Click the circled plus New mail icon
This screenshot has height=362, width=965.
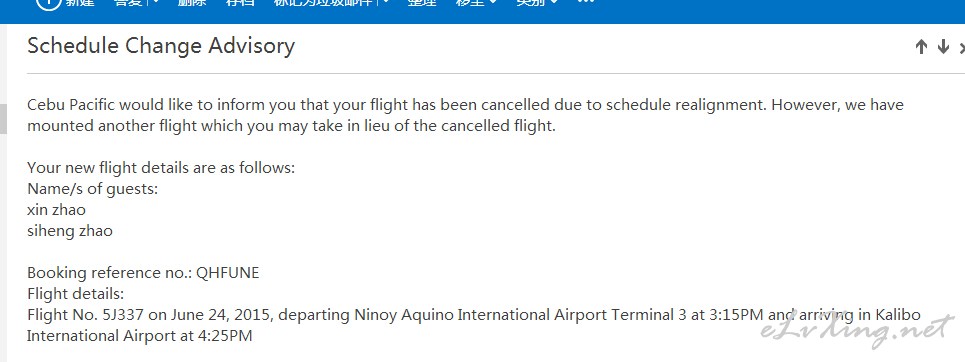tap(48, 2)
